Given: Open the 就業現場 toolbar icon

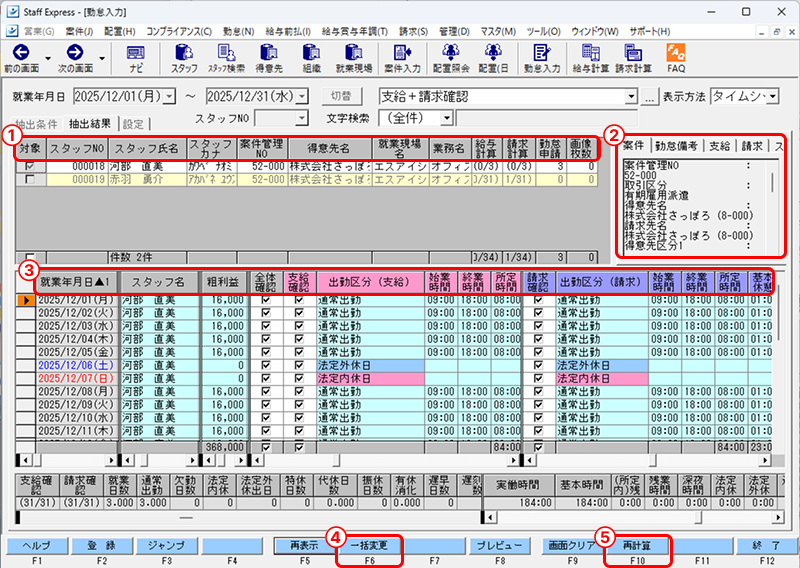Looking at the screenshot, I should tap(353, 52).
